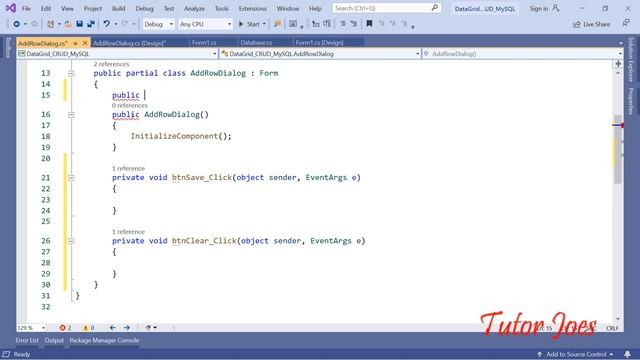This screenshot has width=640, height=360.
Task: Open the Edit menu
Action: (x=46, y=8)
